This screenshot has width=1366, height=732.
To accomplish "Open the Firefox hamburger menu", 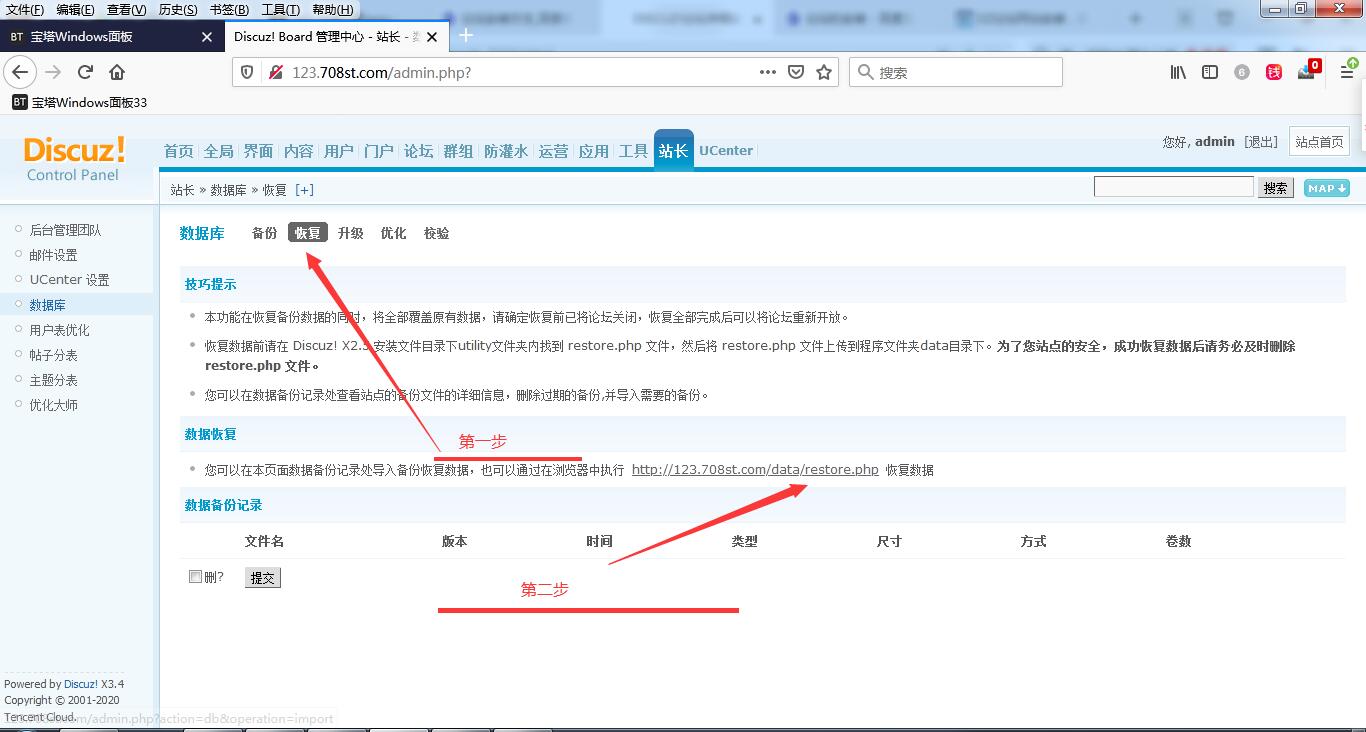I will (x=1347, y=72).
